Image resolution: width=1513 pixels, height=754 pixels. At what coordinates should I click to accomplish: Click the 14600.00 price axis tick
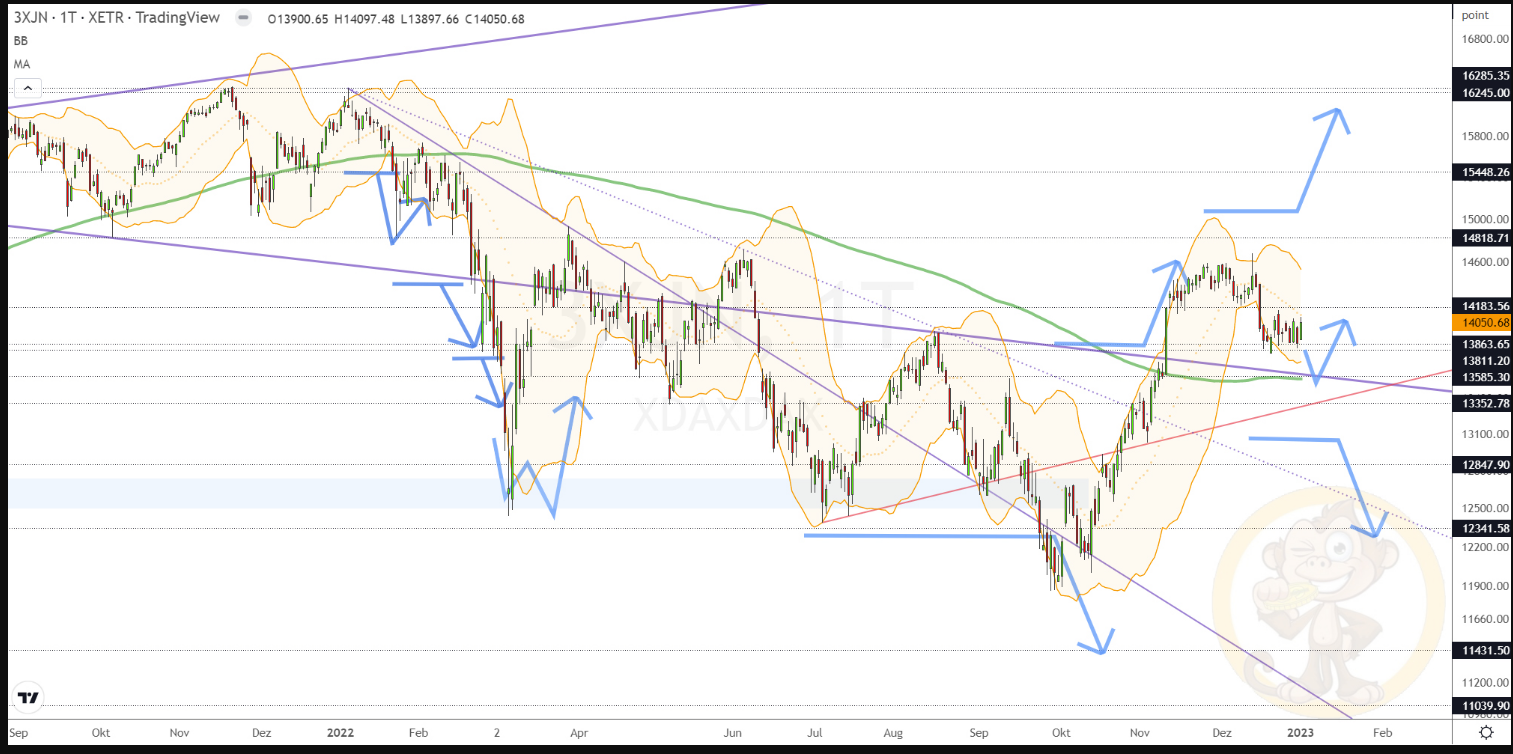[x=1484, y=262]
